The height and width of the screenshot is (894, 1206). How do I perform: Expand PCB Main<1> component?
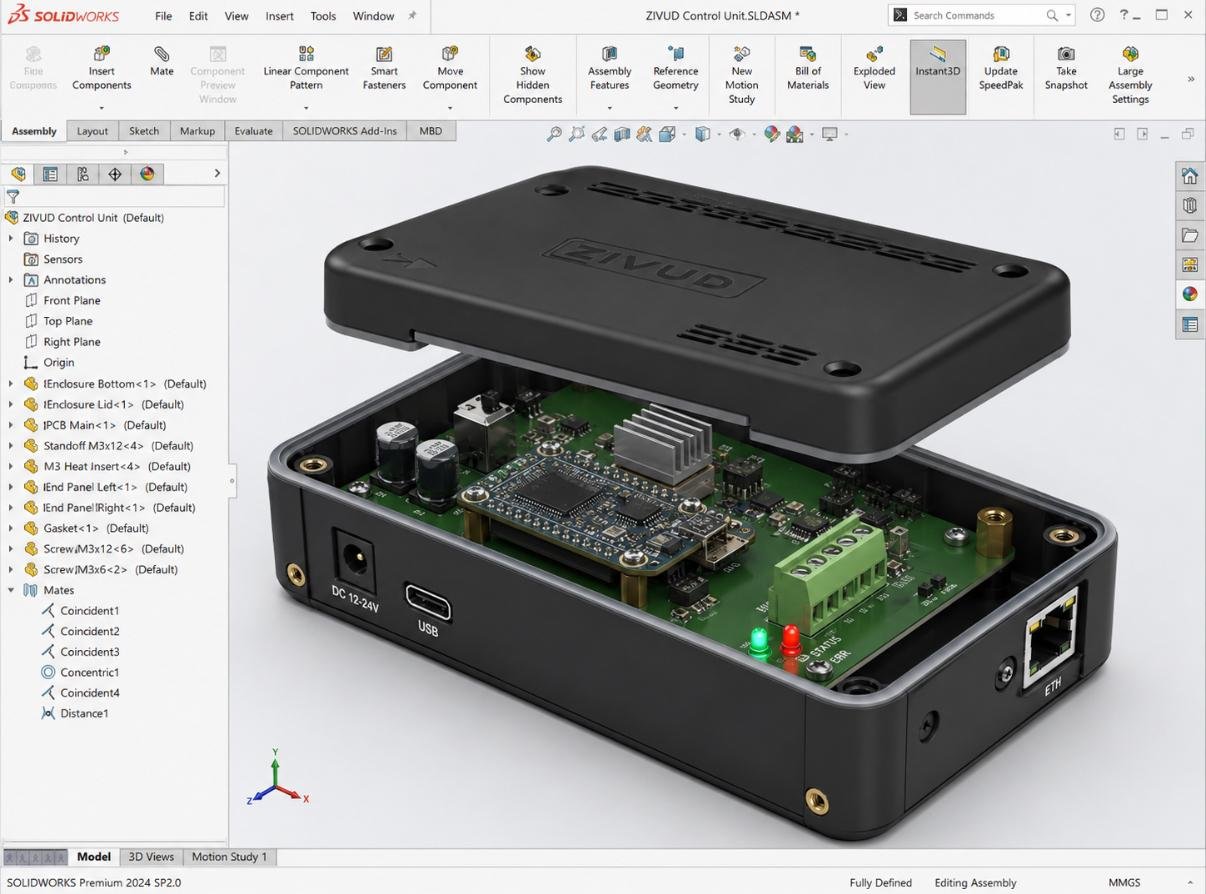pos(11,425)
